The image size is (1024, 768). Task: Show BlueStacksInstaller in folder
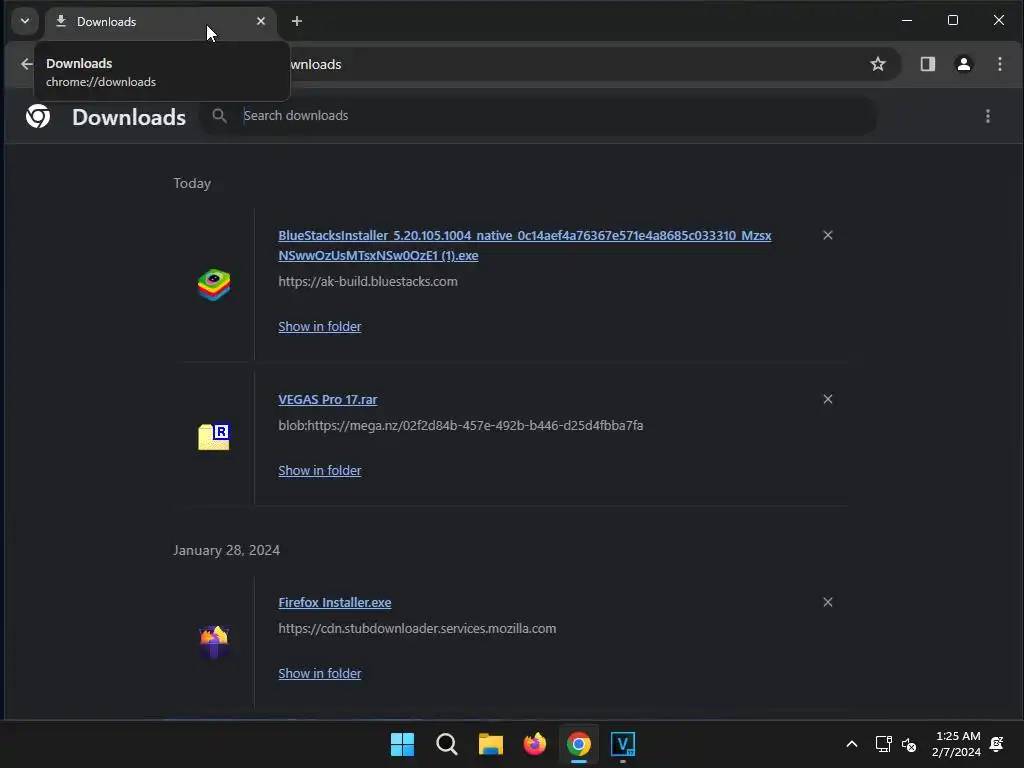click(319, 327)
